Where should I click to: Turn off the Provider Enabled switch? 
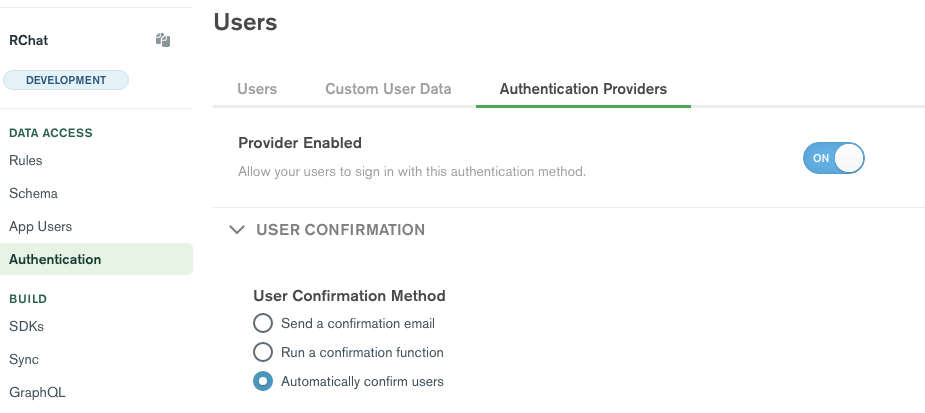833,158
